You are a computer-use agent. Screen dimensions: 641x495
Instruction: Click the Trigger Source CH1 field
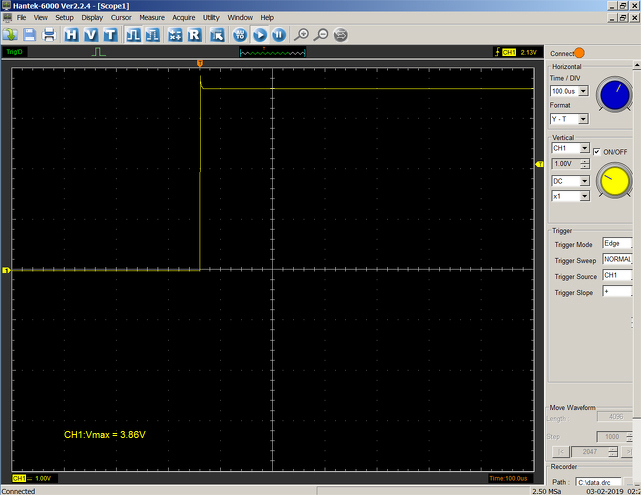(617, 275)
